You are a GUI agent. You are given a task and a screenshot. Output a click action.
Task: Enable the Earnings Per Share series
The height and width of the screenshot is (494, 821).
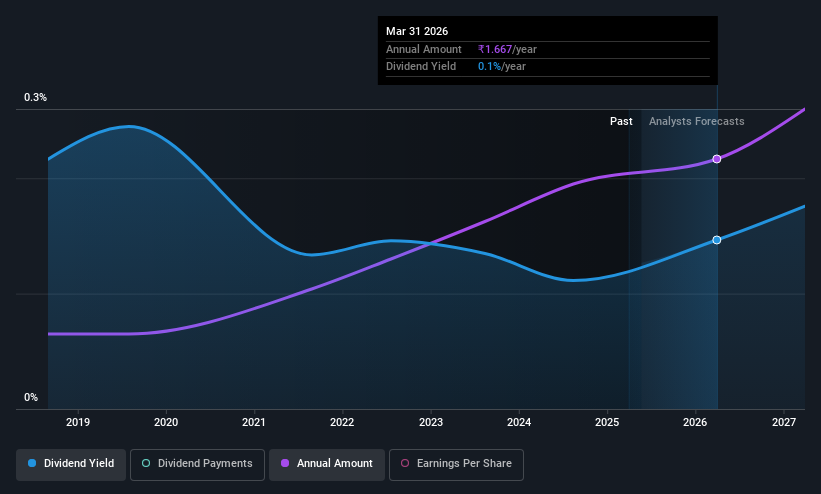(x=457, y=464)
